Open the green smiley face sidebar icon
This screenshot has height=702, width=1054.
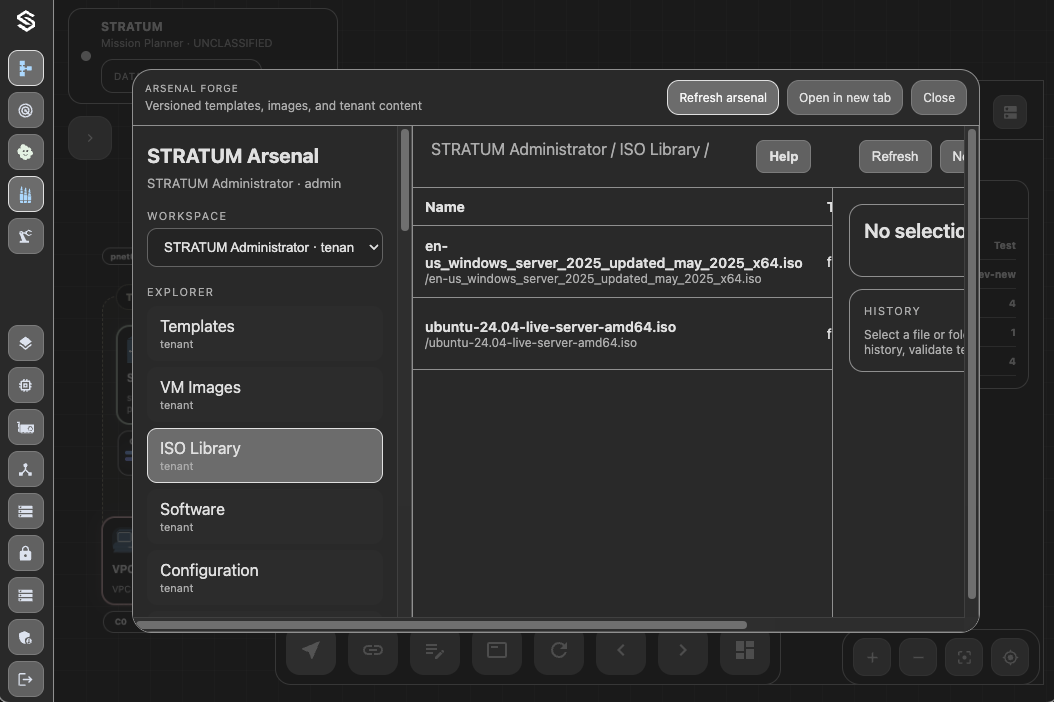pyautogui.click(x=26, y=152)
